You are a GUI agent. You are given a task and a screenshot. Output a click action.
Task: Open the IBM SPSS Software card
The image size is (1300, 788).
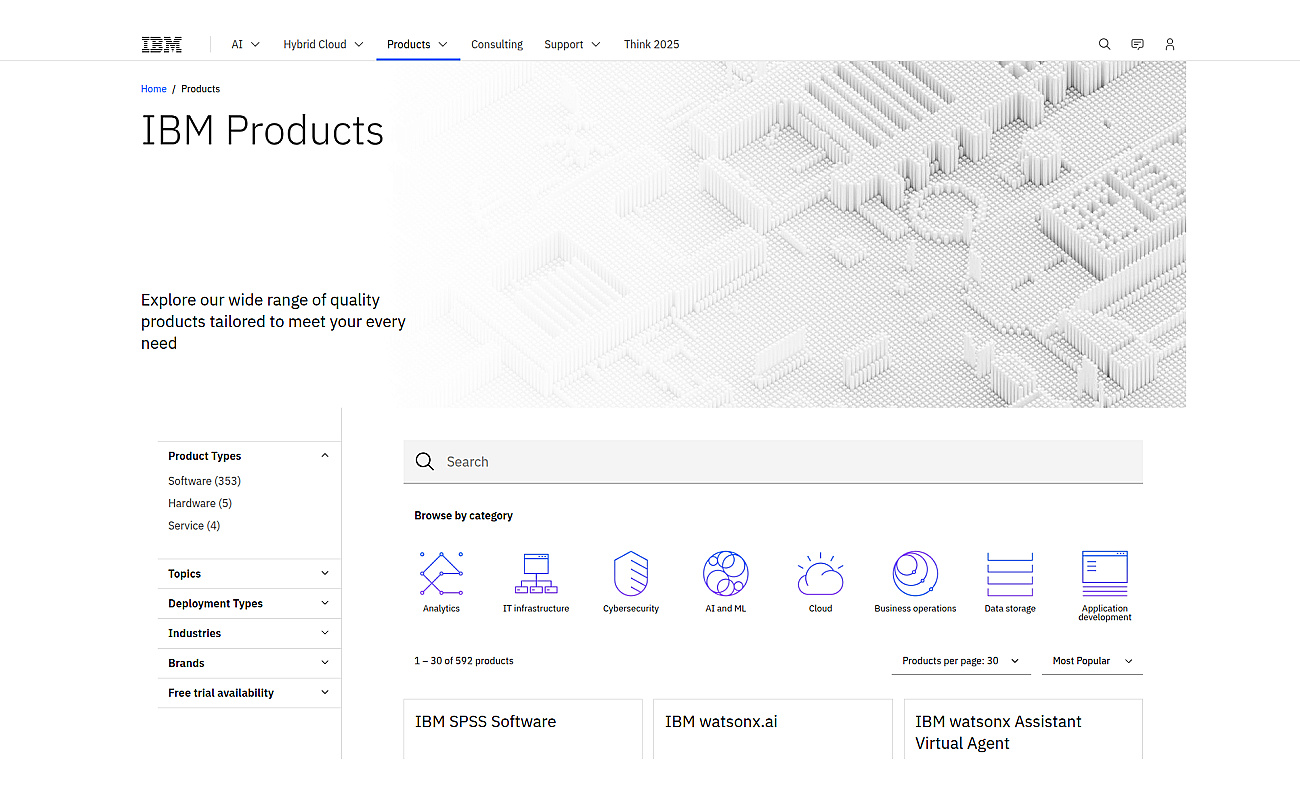point(523,729)
